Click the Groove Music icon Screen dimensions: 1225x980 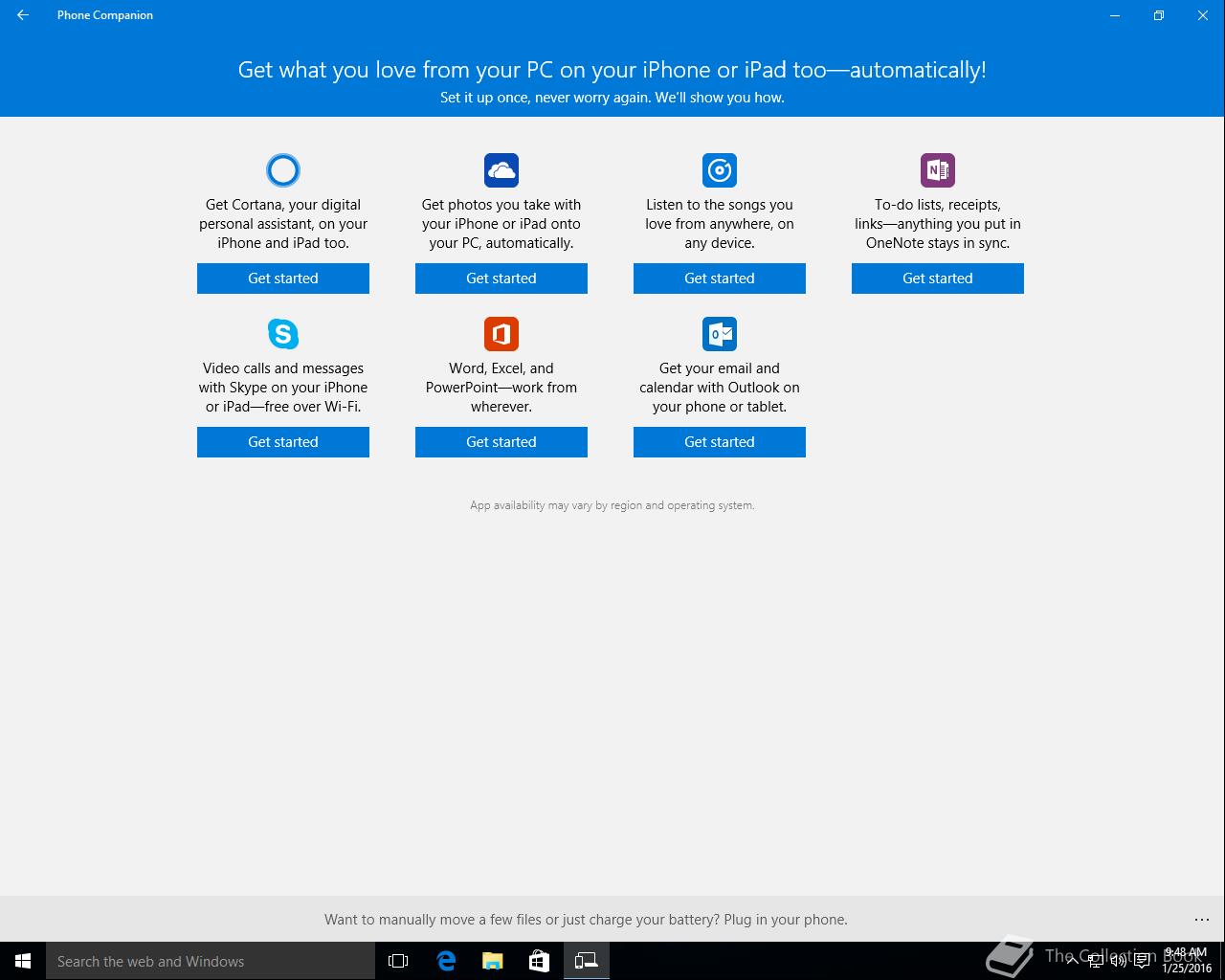tap(720, 170)
